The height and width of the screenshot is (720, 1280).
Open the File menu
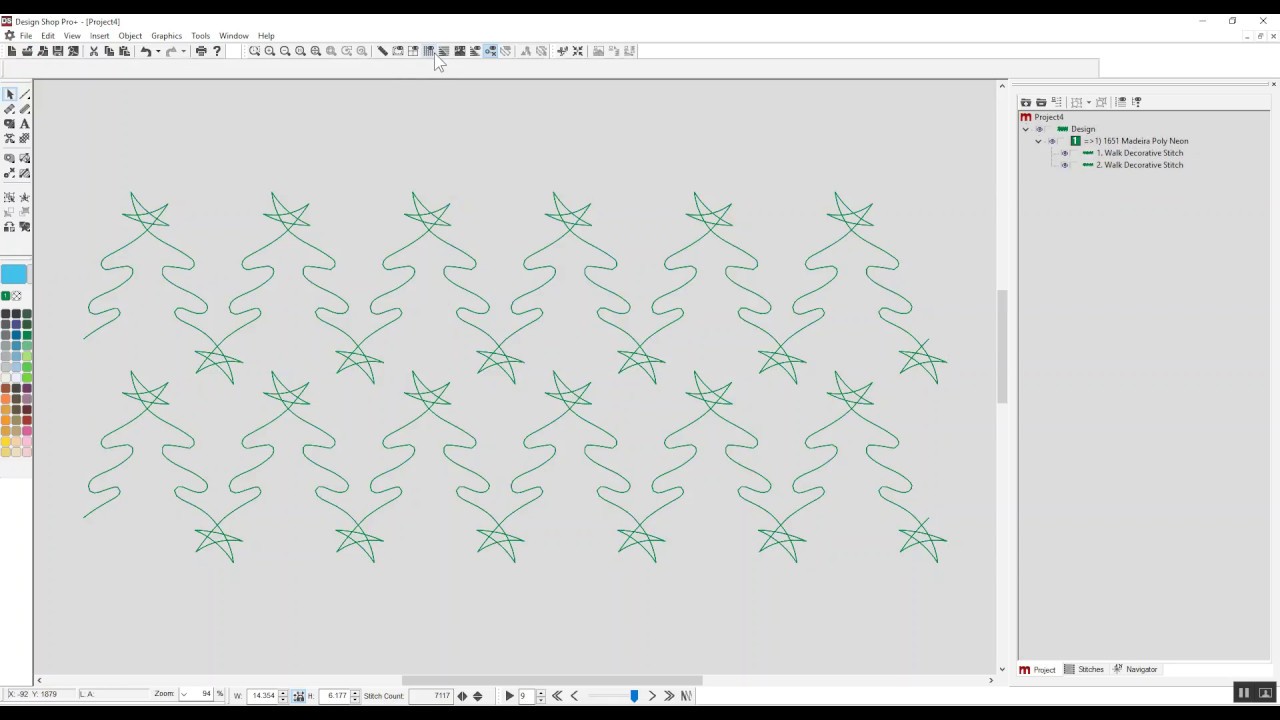point(26,36)
